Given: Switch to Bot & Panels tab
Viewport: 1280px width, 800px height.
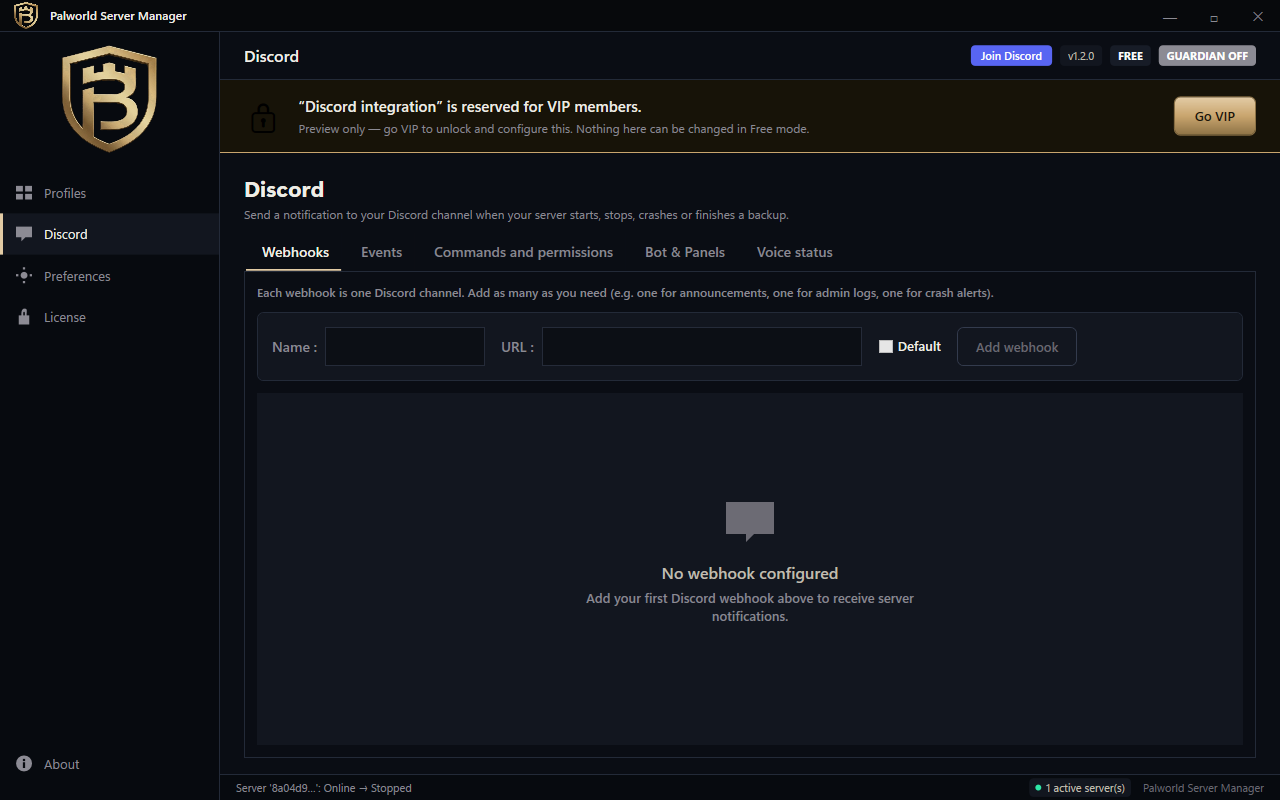Looking at the screenshot, I should (685, 252).
